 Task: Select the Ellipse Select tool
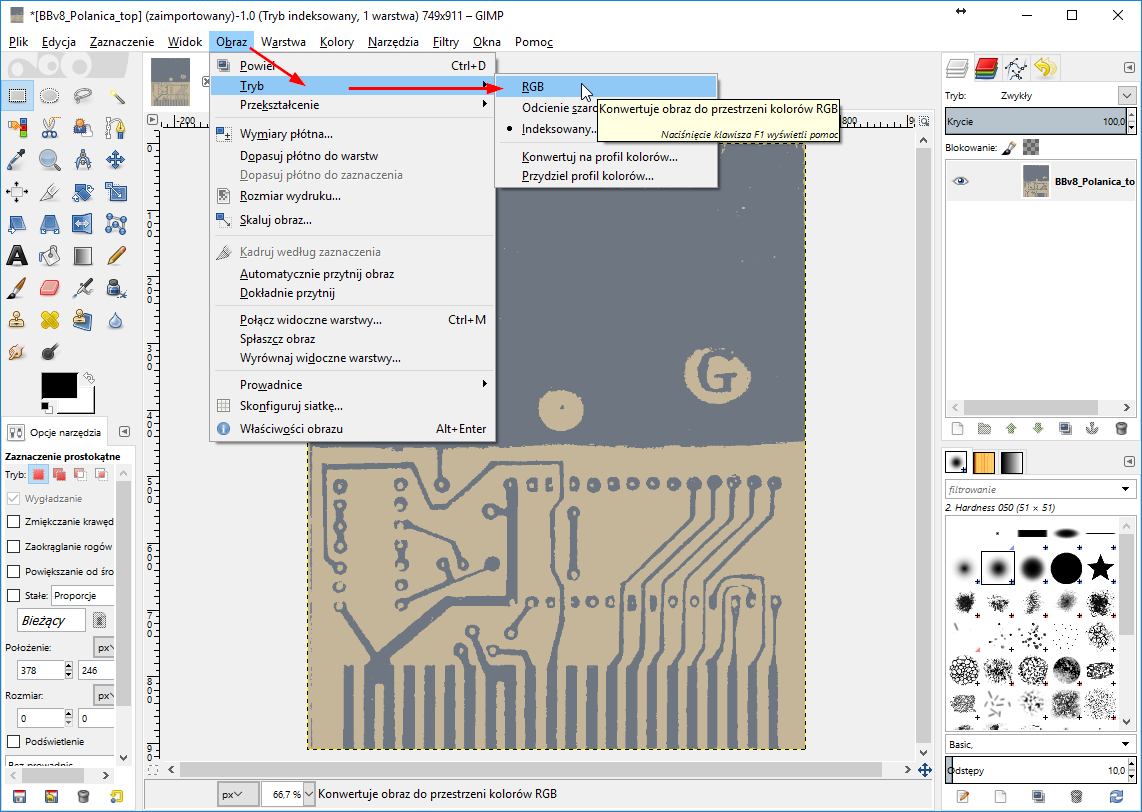[49, 95]
